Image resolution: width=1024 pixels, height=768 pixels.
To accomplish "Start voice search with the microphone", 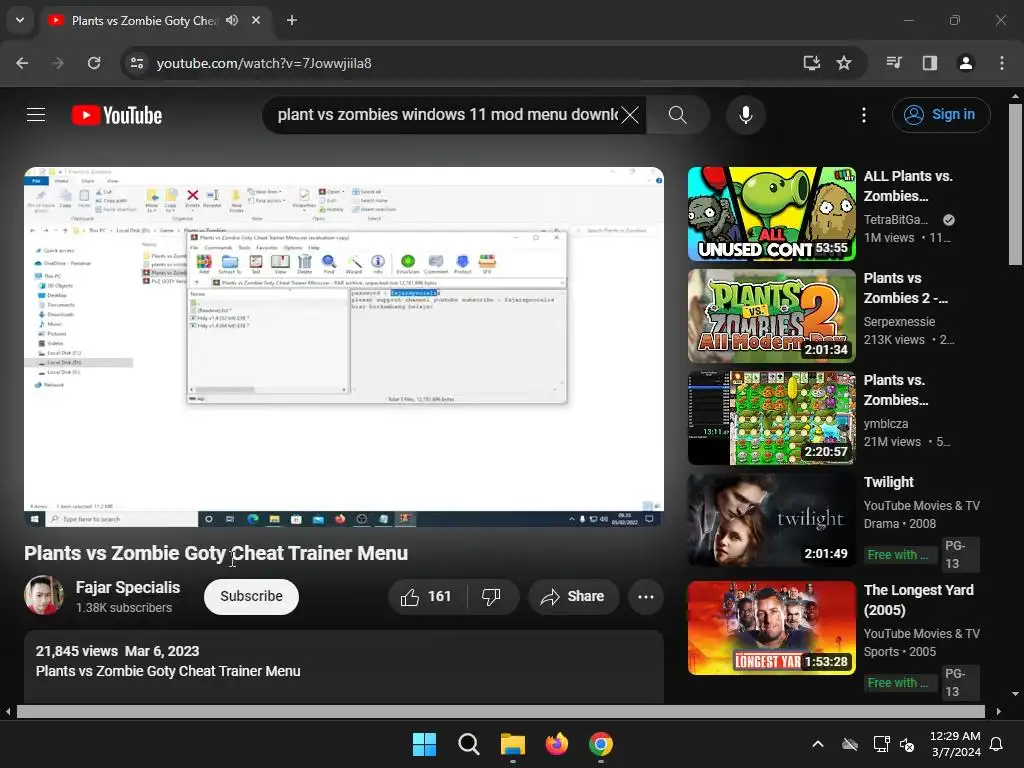I will tap(745, 115).
